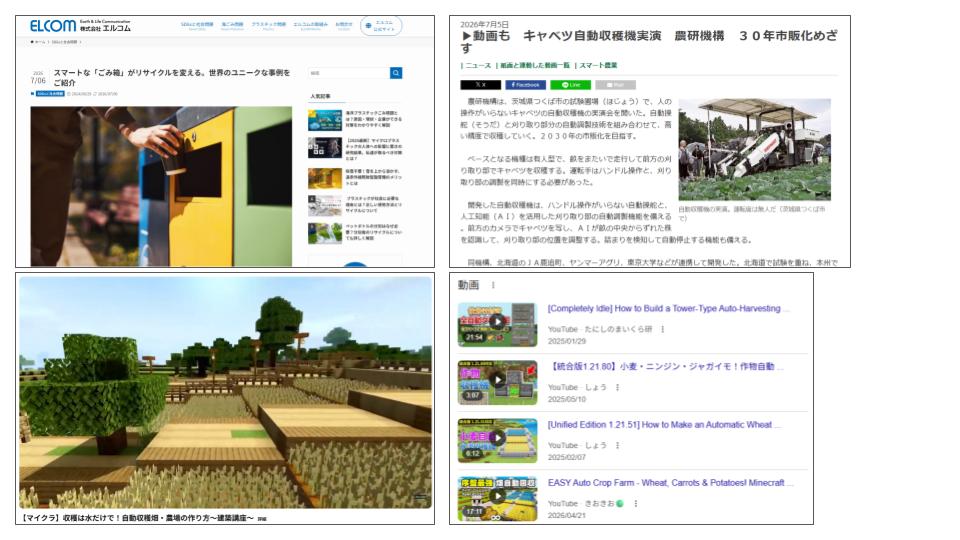Click the ocean plastic popular article title text
Image resolution: width=960 pixels, height=540 pixels.
coord(373,119)
